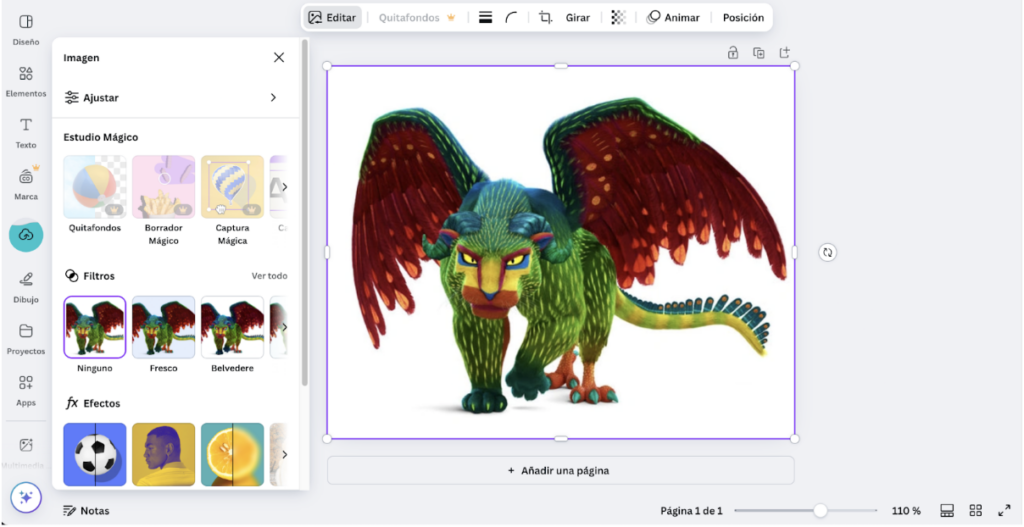Enter fullscreen presentation mode icon
The height and width of the screenshot is (527, 1024).
1004,511
